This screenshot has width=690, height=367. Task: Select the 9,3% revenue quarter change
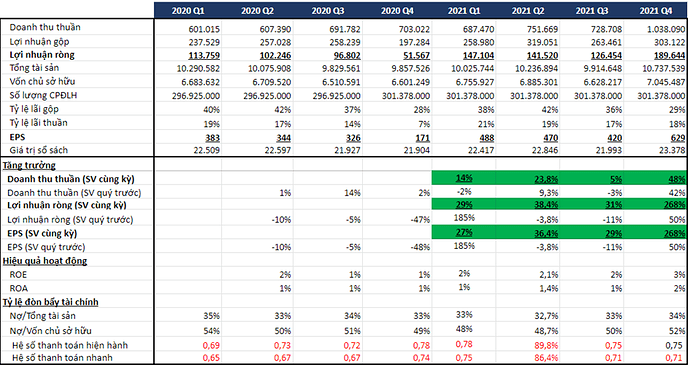coord(548,193)
